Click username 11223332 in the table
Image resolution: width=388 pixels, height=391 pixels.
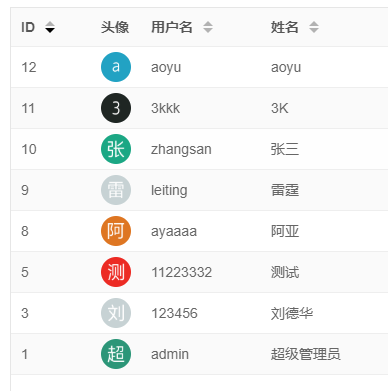[182, 272]
